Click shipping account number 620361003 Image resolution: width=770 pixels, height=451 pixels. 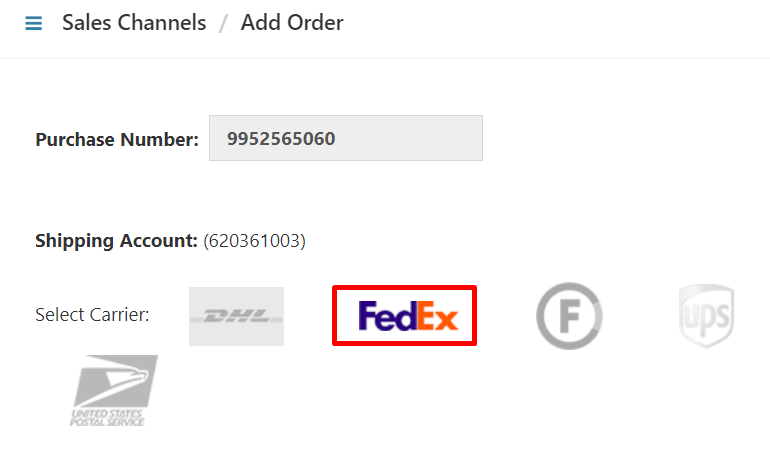(x=254, y=240)
